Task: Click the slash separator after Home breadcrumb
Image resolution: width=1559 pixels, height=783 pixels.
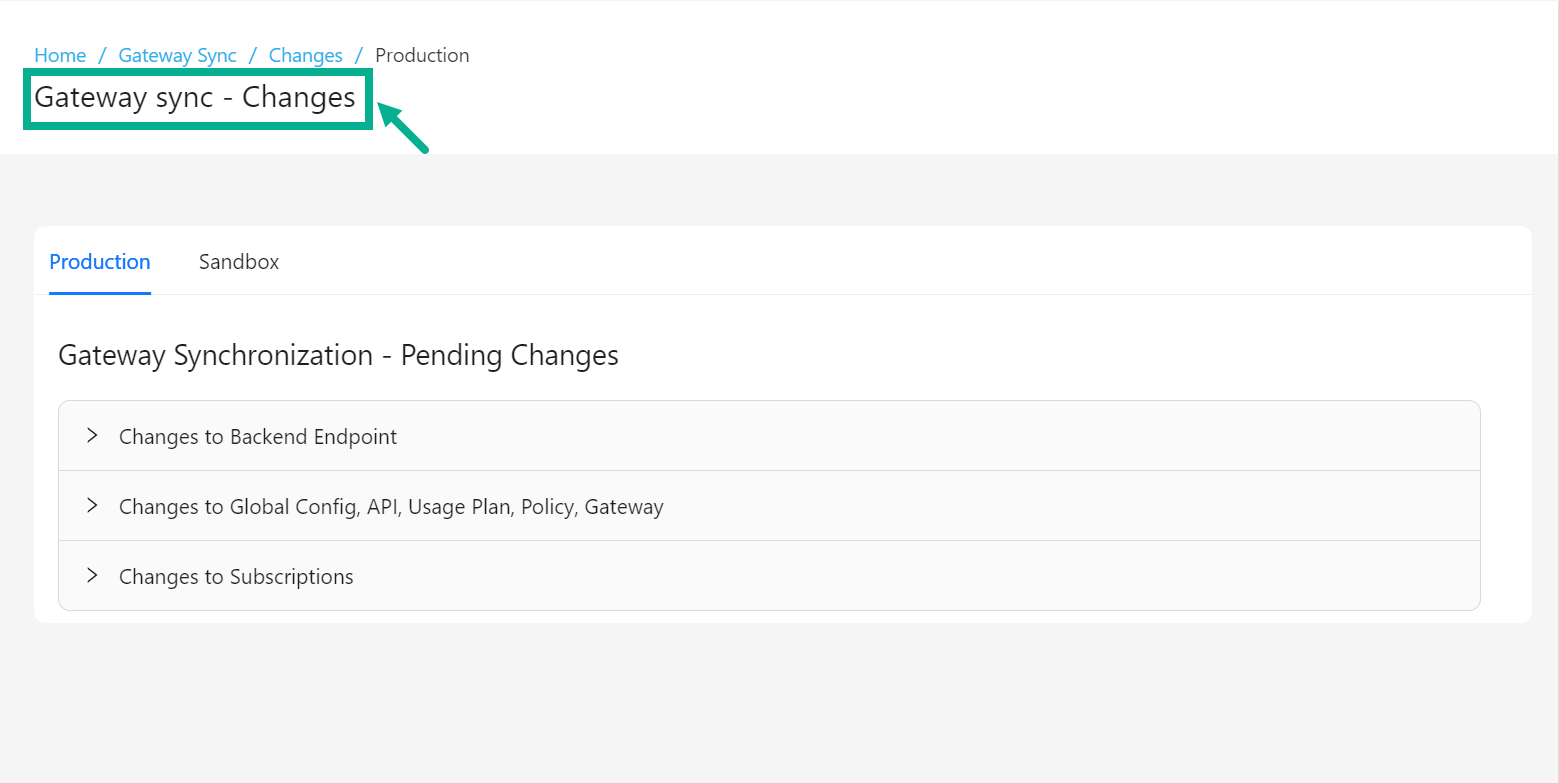Action: 102,56
